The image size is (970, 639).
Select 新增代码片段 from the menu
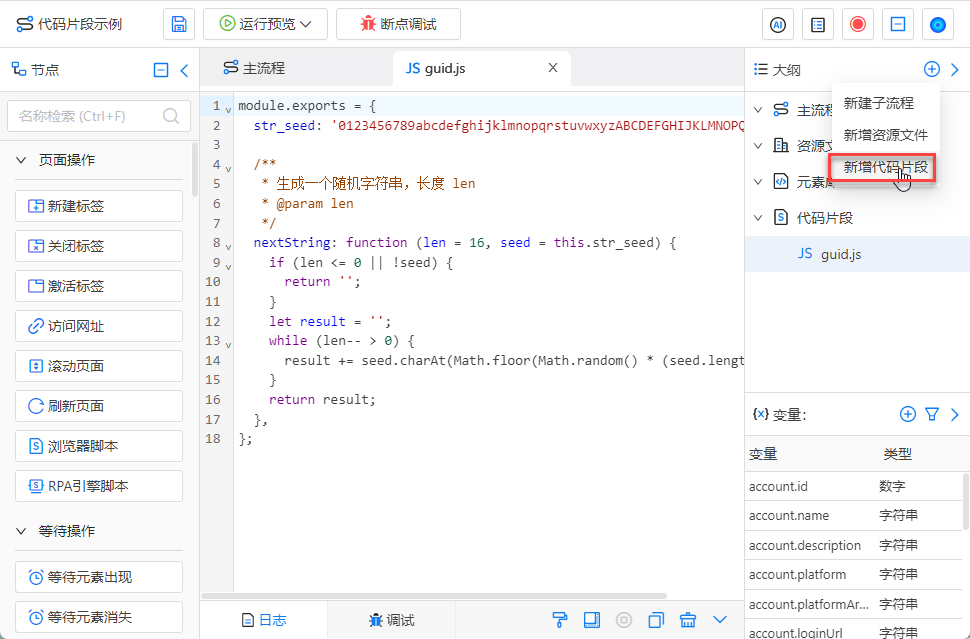tap(885, 167)
